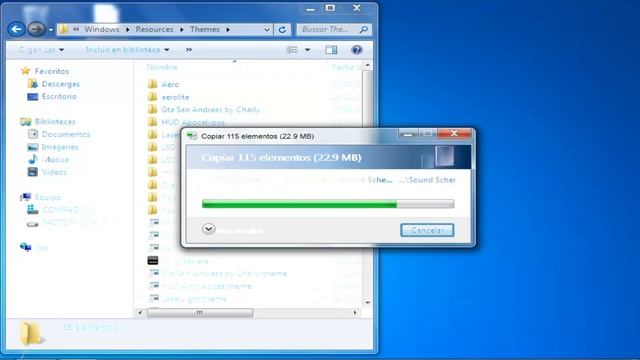Refresh the Themes folder view
The height and width of the screenshot is (360, 640).
[x=282, y=30]
